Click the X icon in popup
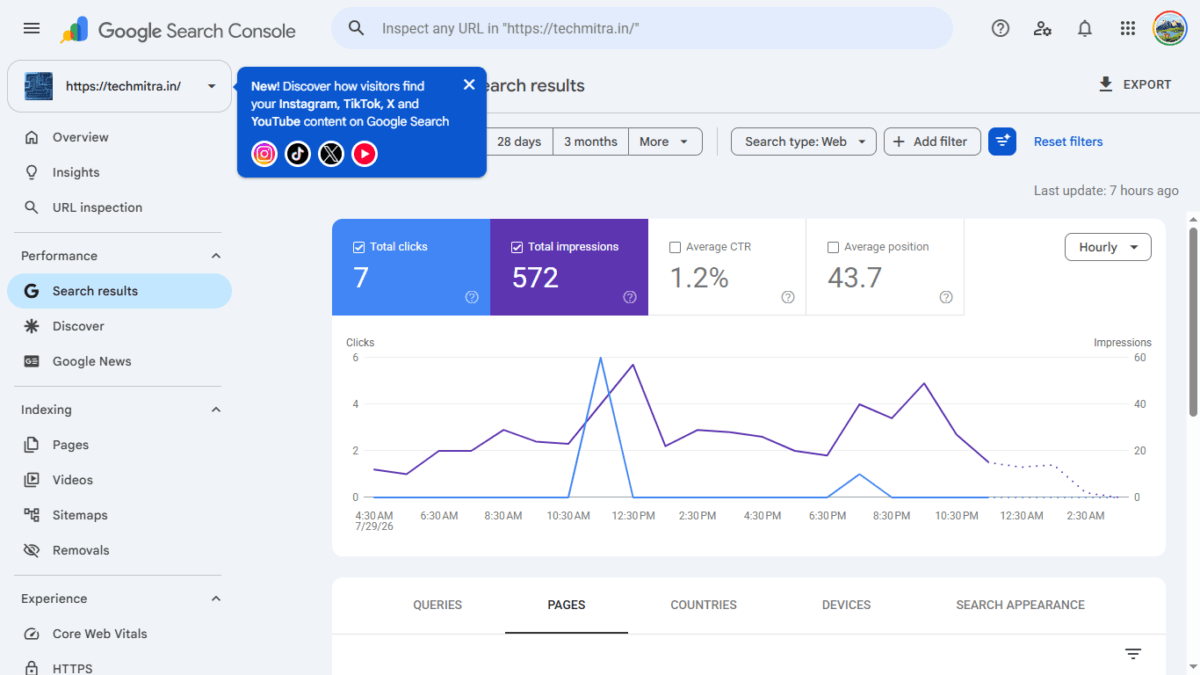 331,153
